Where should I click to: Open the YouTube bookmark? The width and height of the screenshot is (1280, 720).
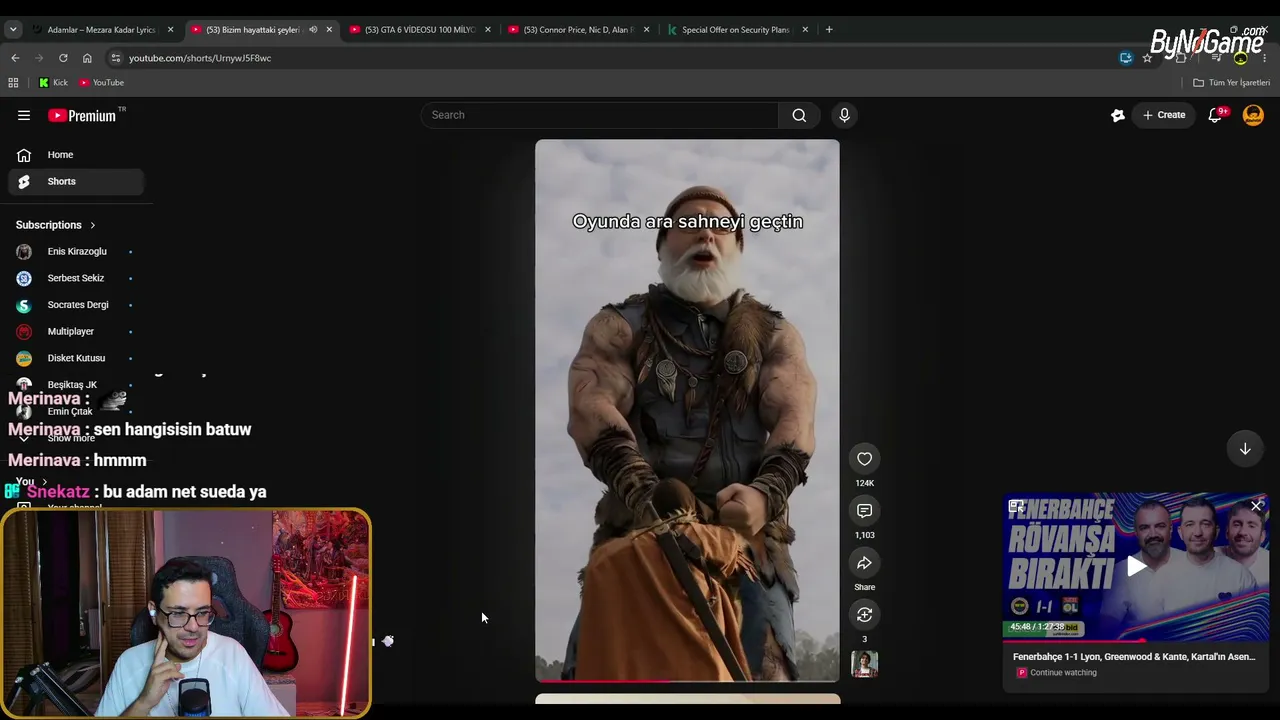tap(101, 83)
